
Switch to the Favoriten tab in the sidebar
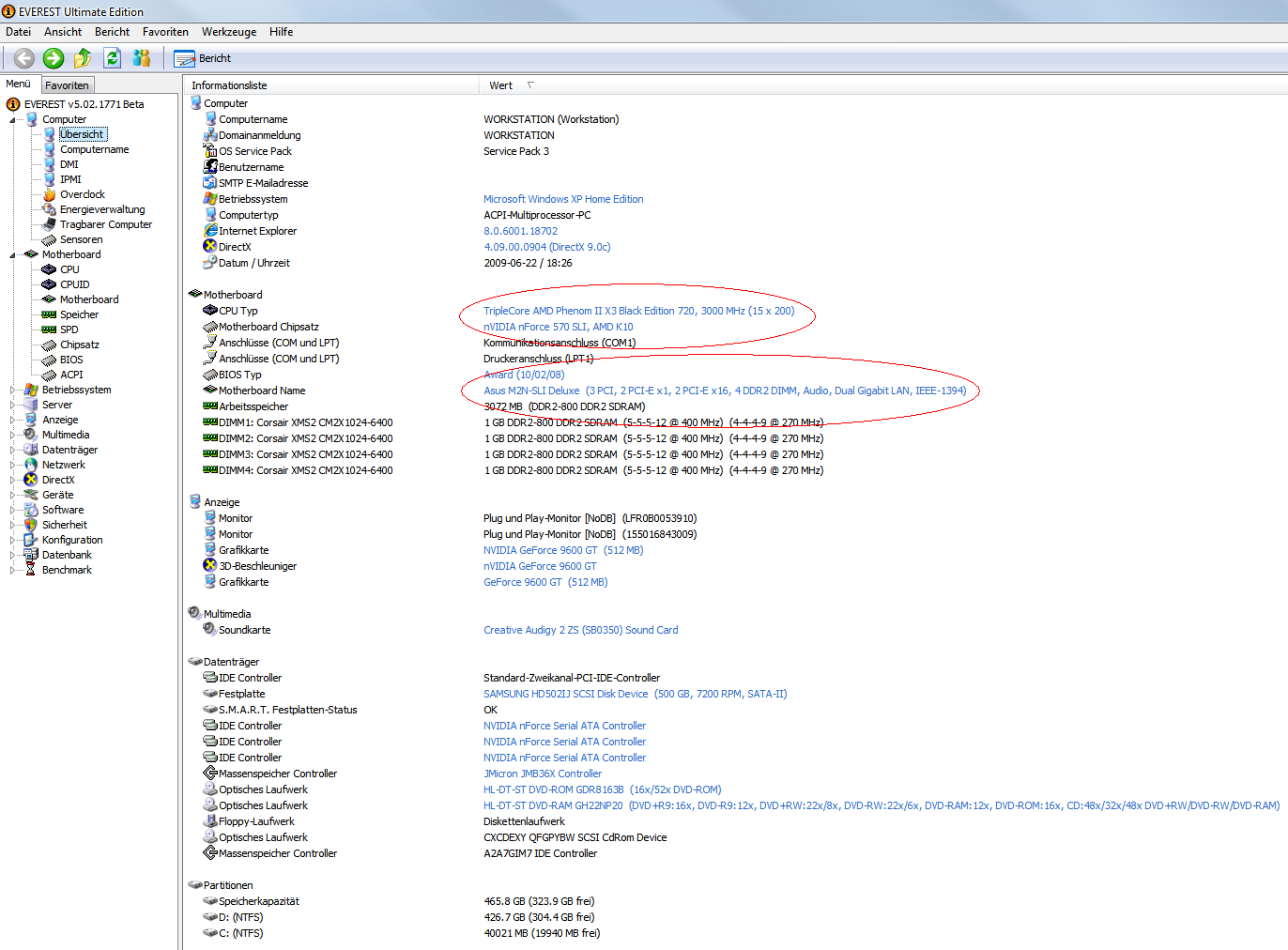click(x=67, y=84)
